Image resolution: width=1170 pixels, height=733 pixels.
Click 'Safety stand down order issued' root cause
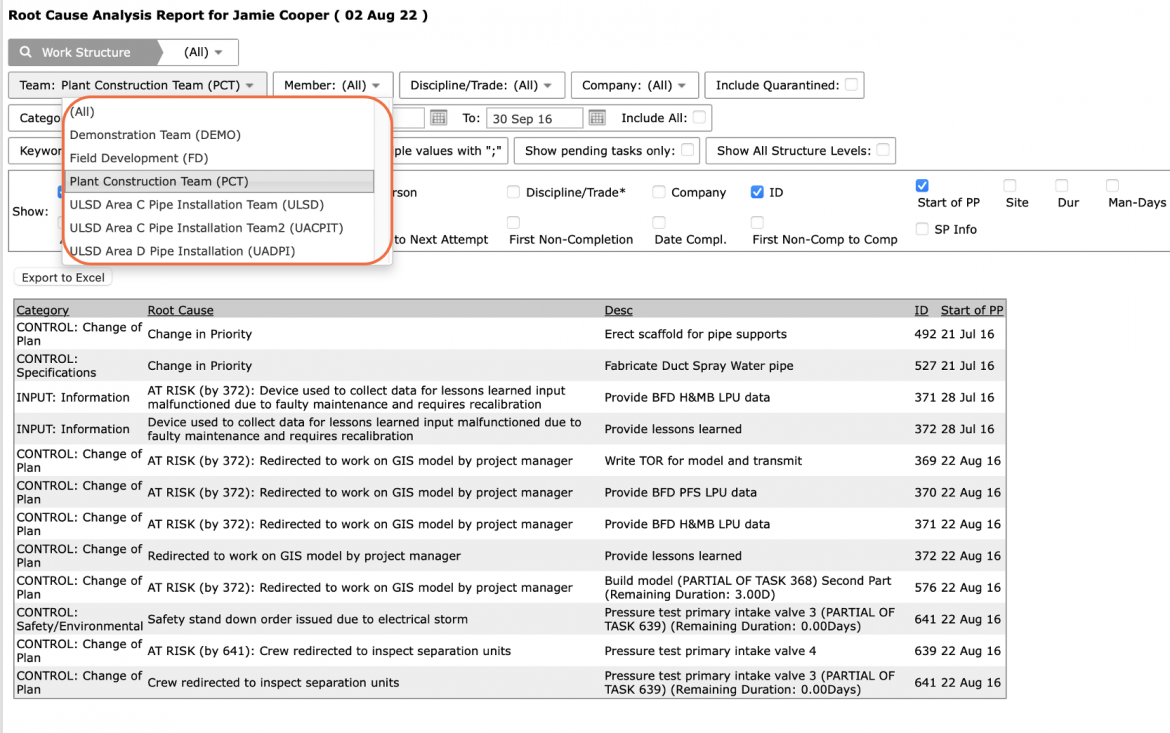[x=307, y=619]
